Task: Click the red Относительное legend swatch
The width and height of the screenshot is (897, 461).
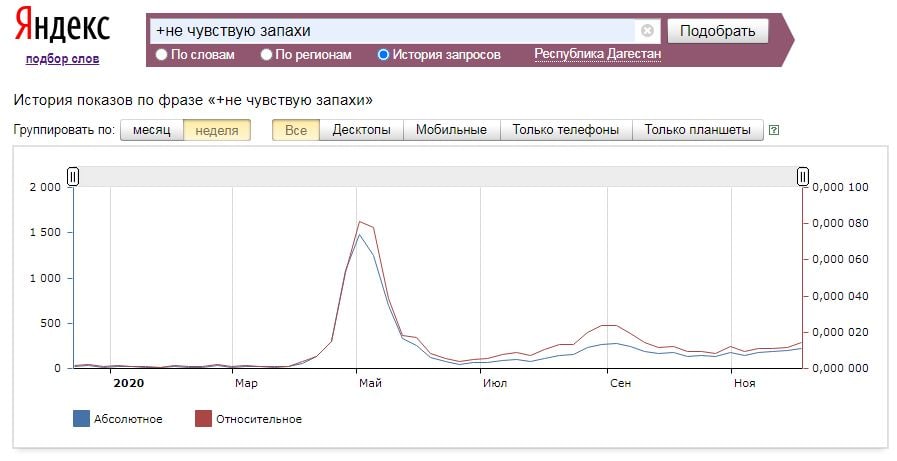Action: pyautogui.click(x=204, y=419)
